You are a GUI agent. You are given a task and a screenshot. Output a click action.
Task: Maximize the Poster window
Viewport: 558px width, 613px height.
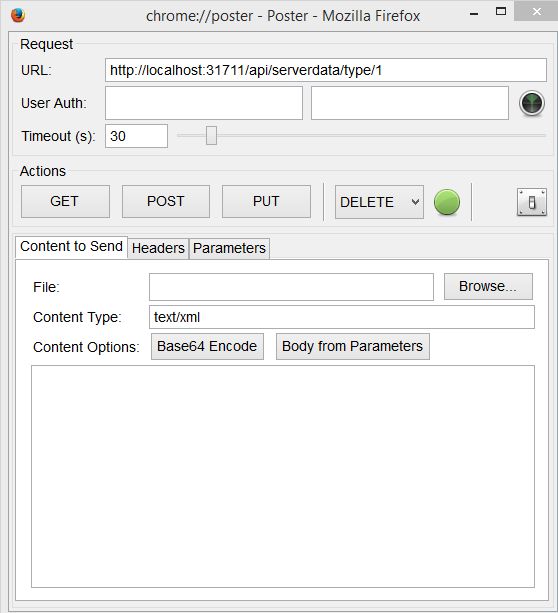501,11
